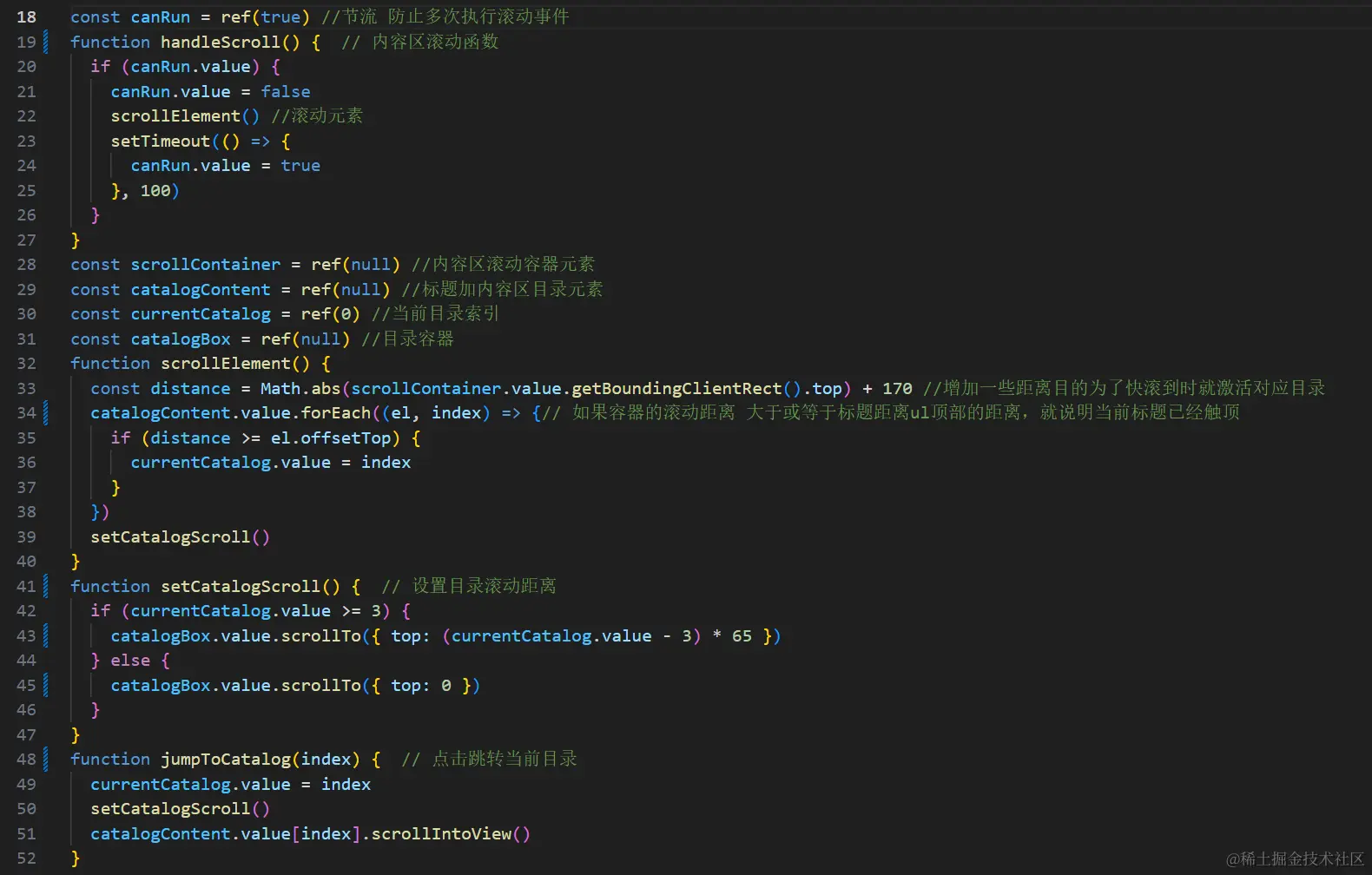
Task: Click the comment '// 设置目录滚动距离'
Action: click(469, 586)
